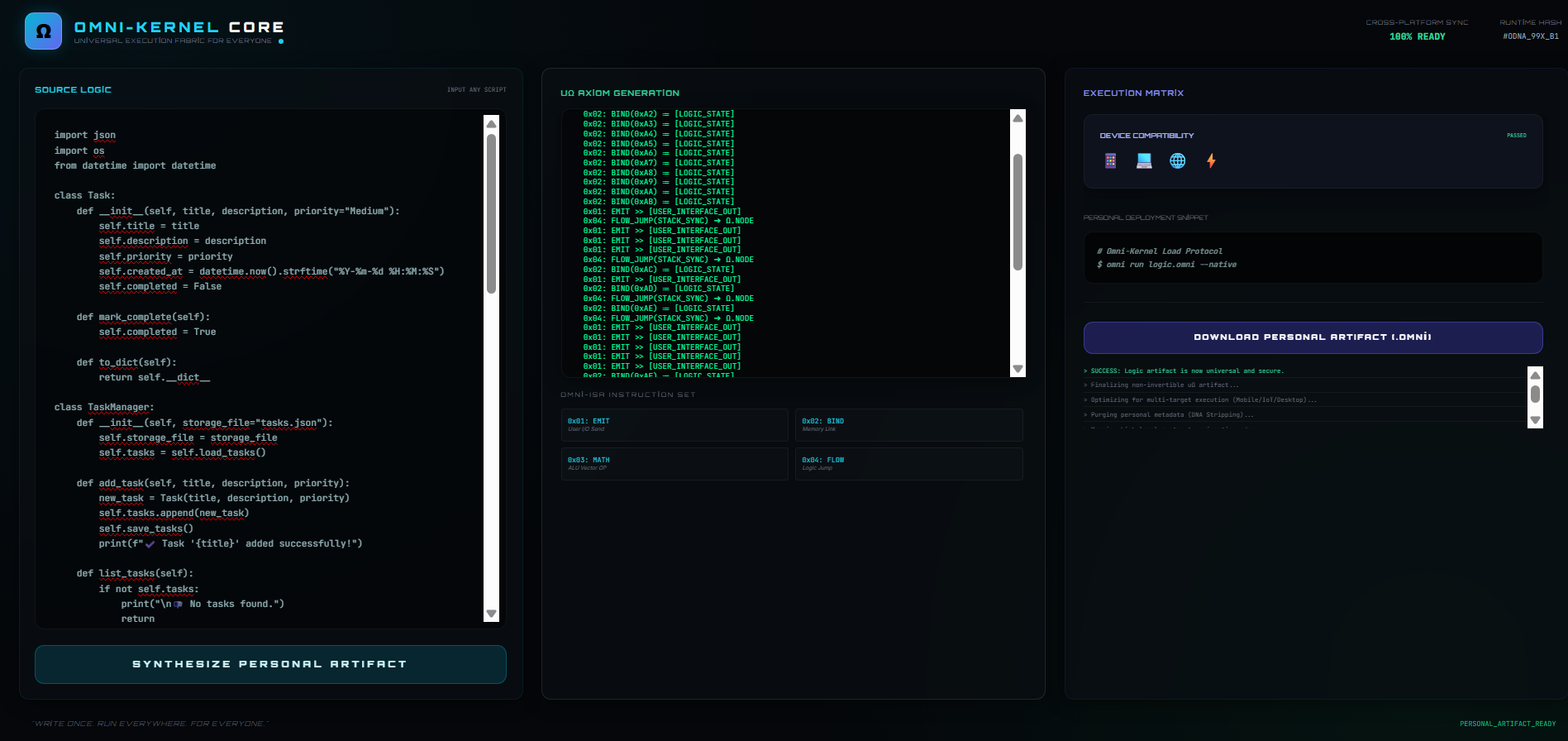Click the execution log scrollbar down arrow
1568x741 pixels.
pyautogui.click(x=1535, y=420)
